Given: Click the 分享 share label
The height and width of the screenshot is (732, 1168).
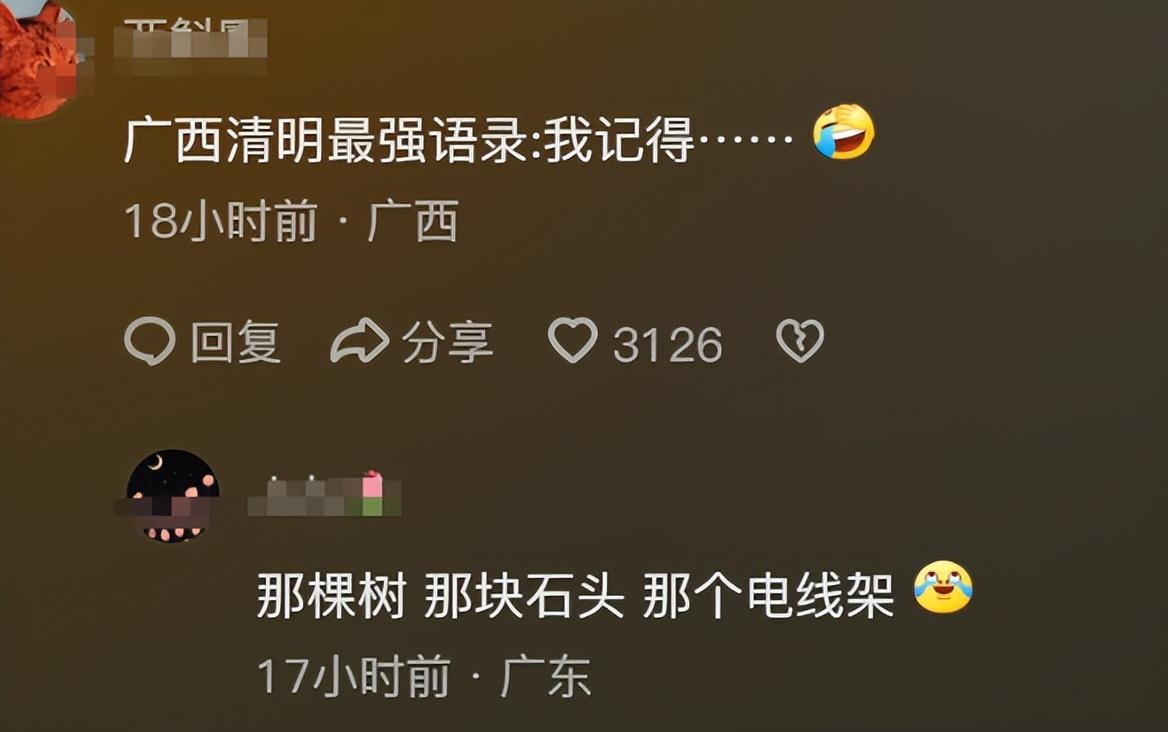Looking at the screenshot, I should [448, 343].
